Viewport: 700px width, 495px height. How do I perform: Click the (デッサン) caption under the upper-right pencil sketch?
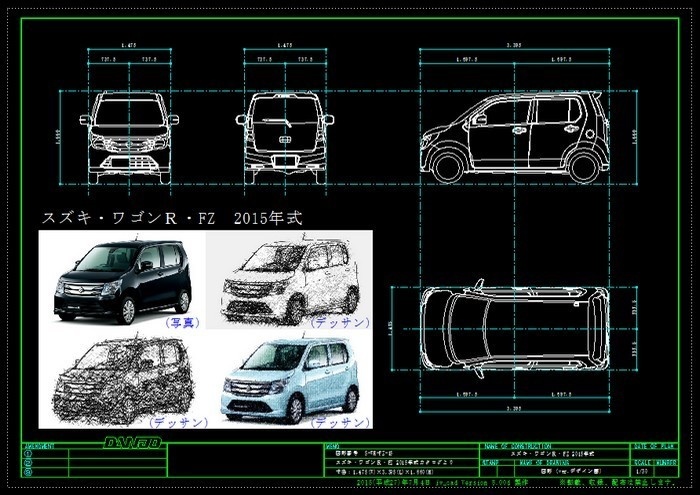pyautogui.click(x=341, y=322)
